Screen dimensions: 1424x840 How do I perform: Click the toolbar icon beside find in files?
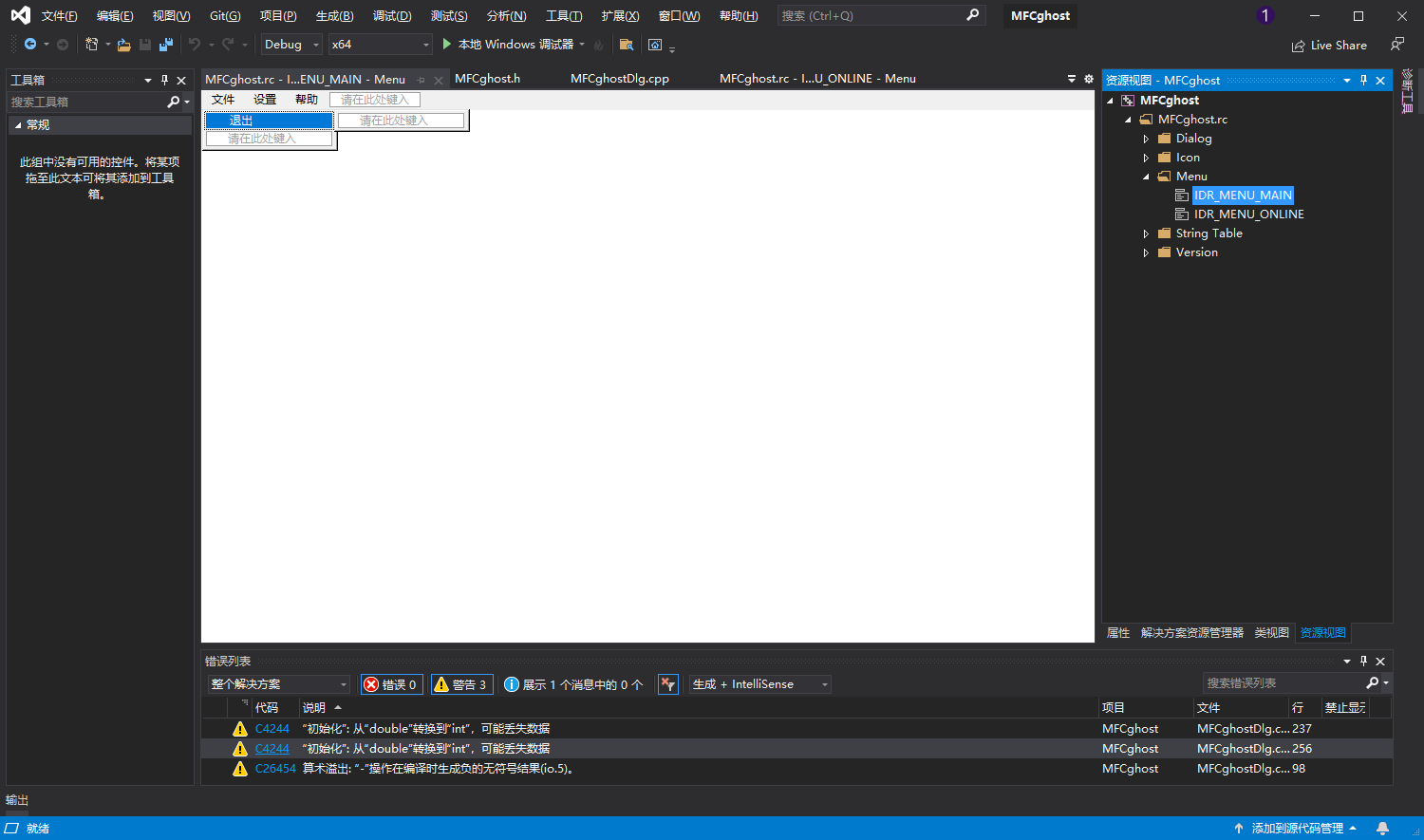tap(655, 45)
